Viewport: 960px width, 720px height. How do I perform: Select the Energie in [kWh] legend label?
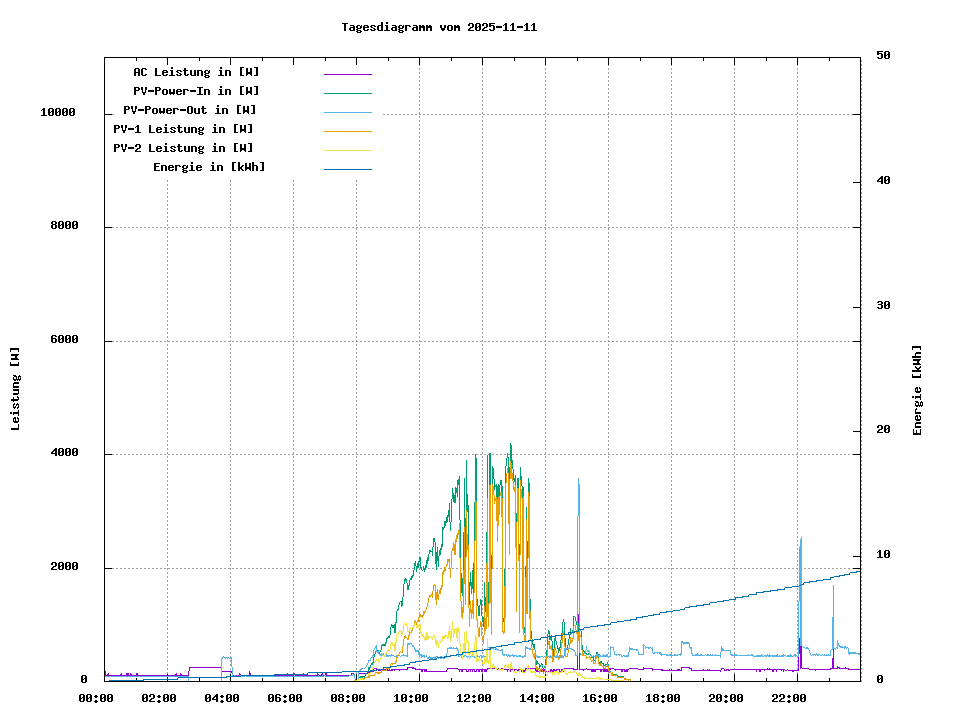209,167
